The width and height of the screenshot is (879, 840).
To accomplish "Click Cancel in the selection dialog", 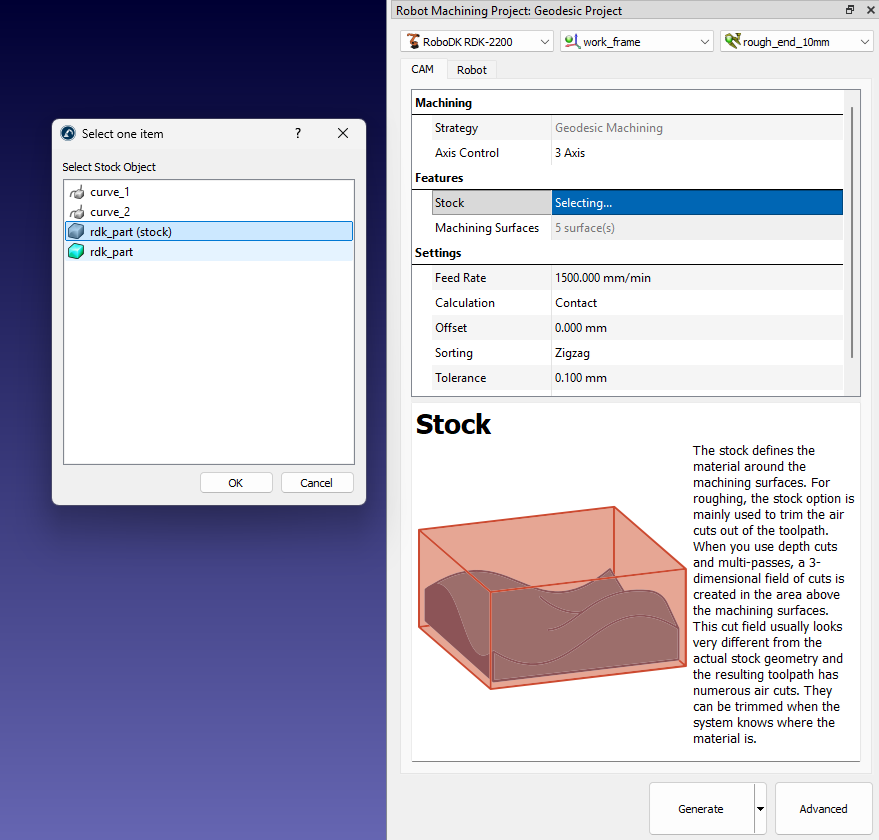I will (317, 483).
